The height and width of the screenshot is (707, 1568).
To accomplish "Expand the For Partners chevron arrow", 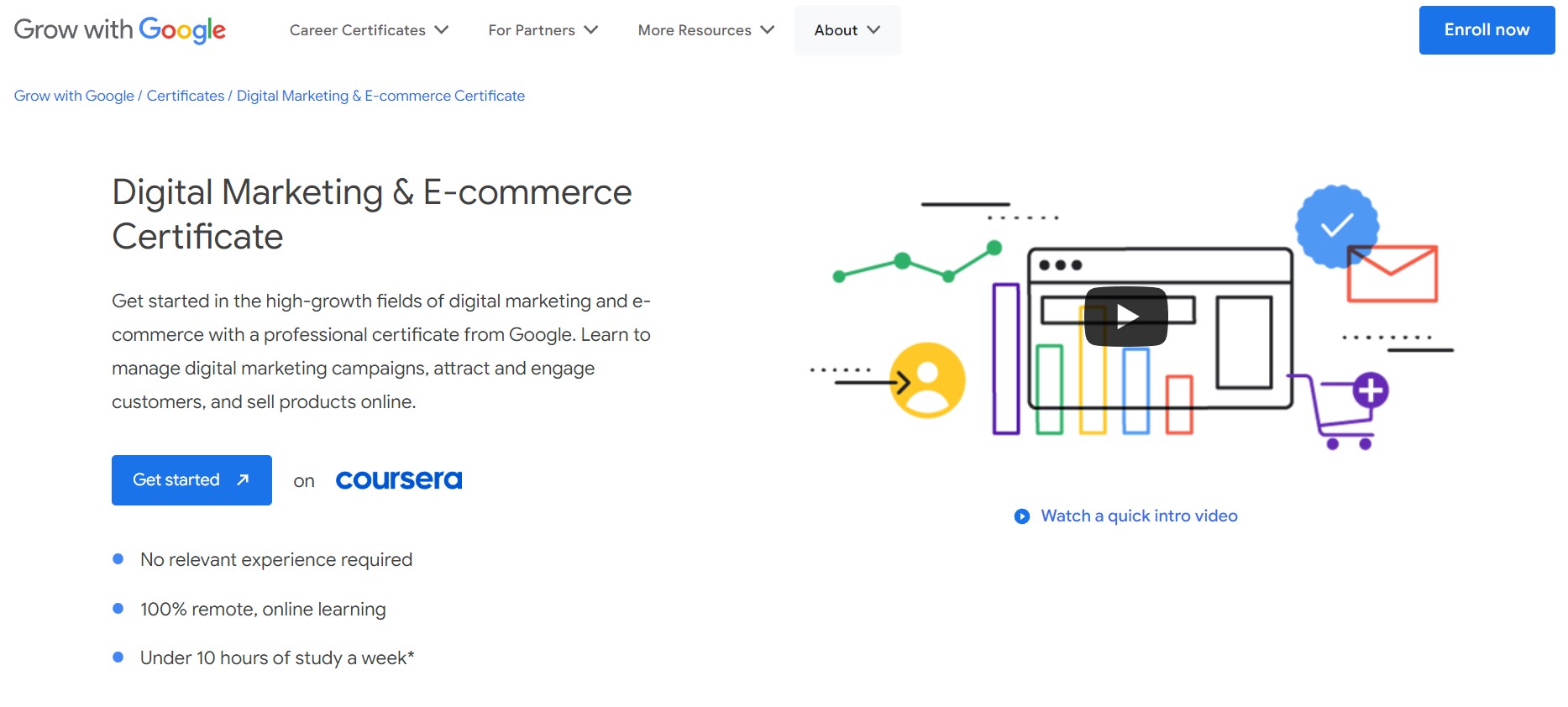I will pos(591,30).
